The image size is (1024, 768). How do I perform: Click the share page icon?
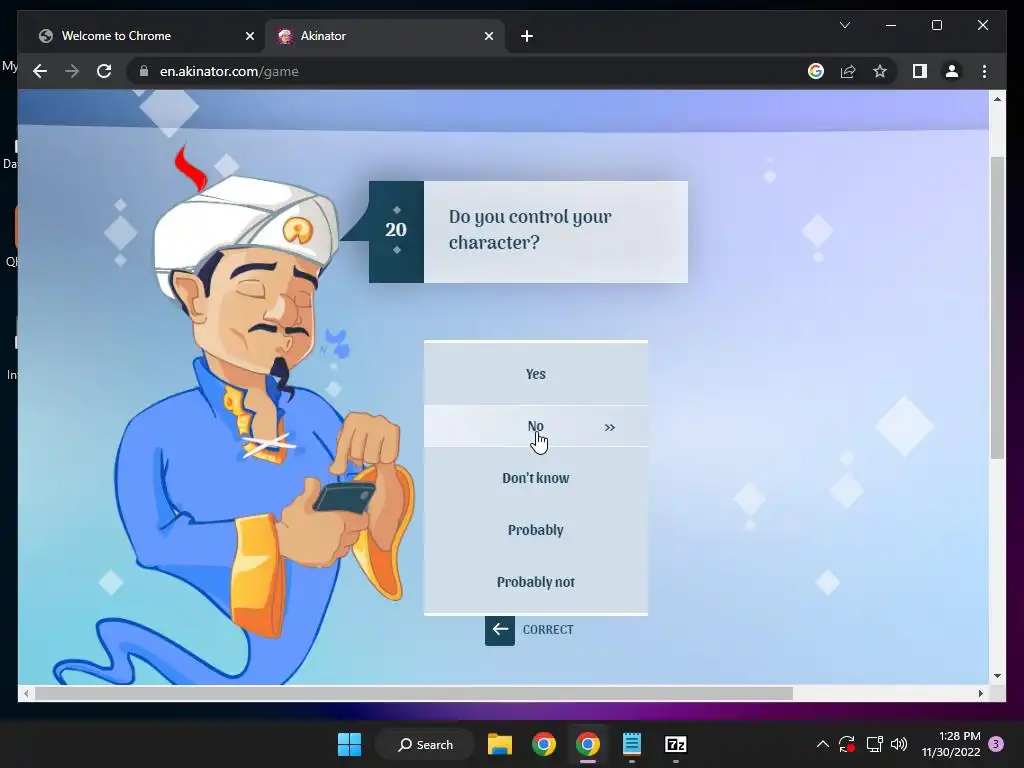click(848, 71)
